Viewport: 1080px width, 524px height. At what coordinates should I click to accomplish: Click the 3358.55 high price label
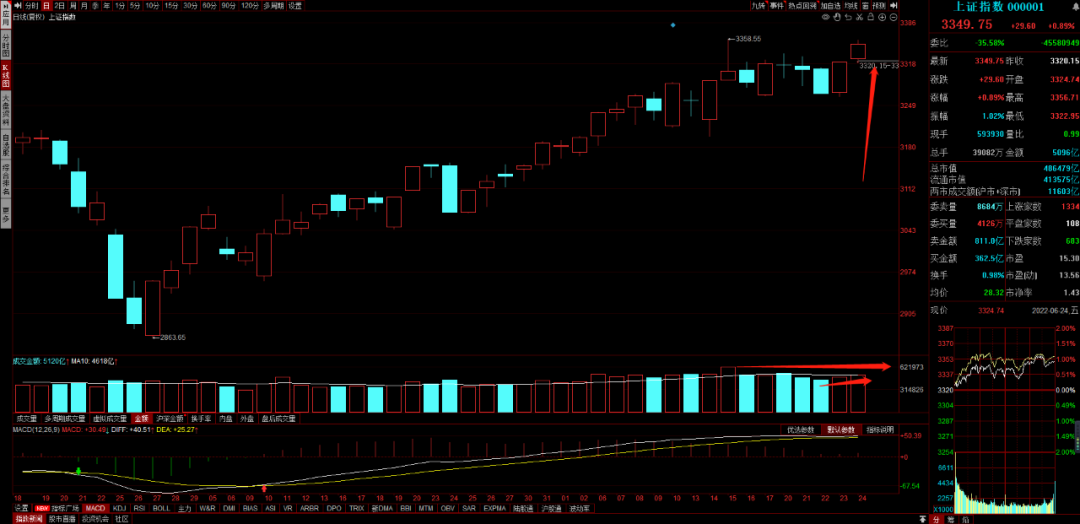pyautogui.click(x=747, y=39)
